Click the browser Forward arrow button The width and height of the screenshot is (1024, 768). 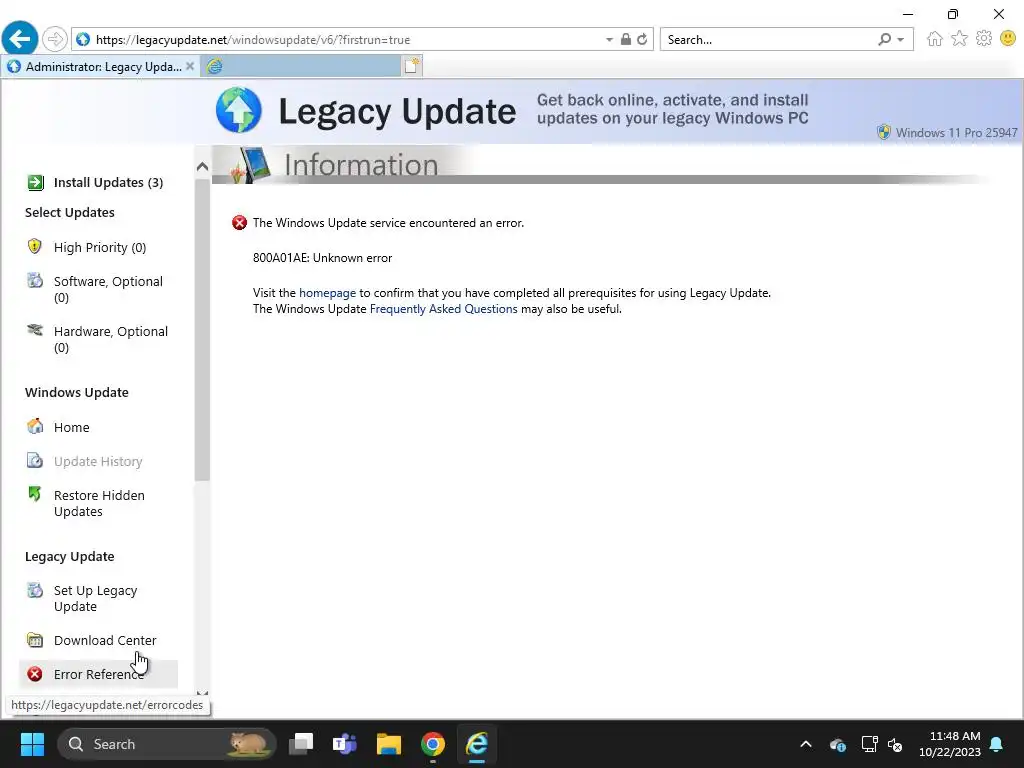[55, 39]
